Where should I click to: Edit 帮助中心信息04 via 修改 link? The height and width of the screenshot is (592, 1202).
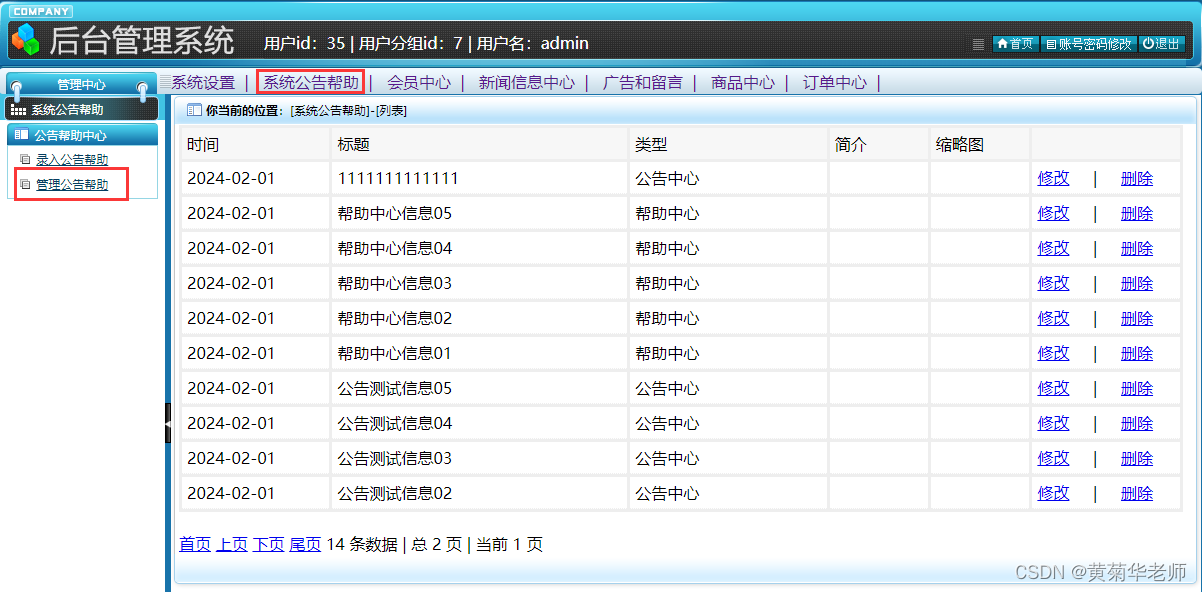[x=1053, y=249]
